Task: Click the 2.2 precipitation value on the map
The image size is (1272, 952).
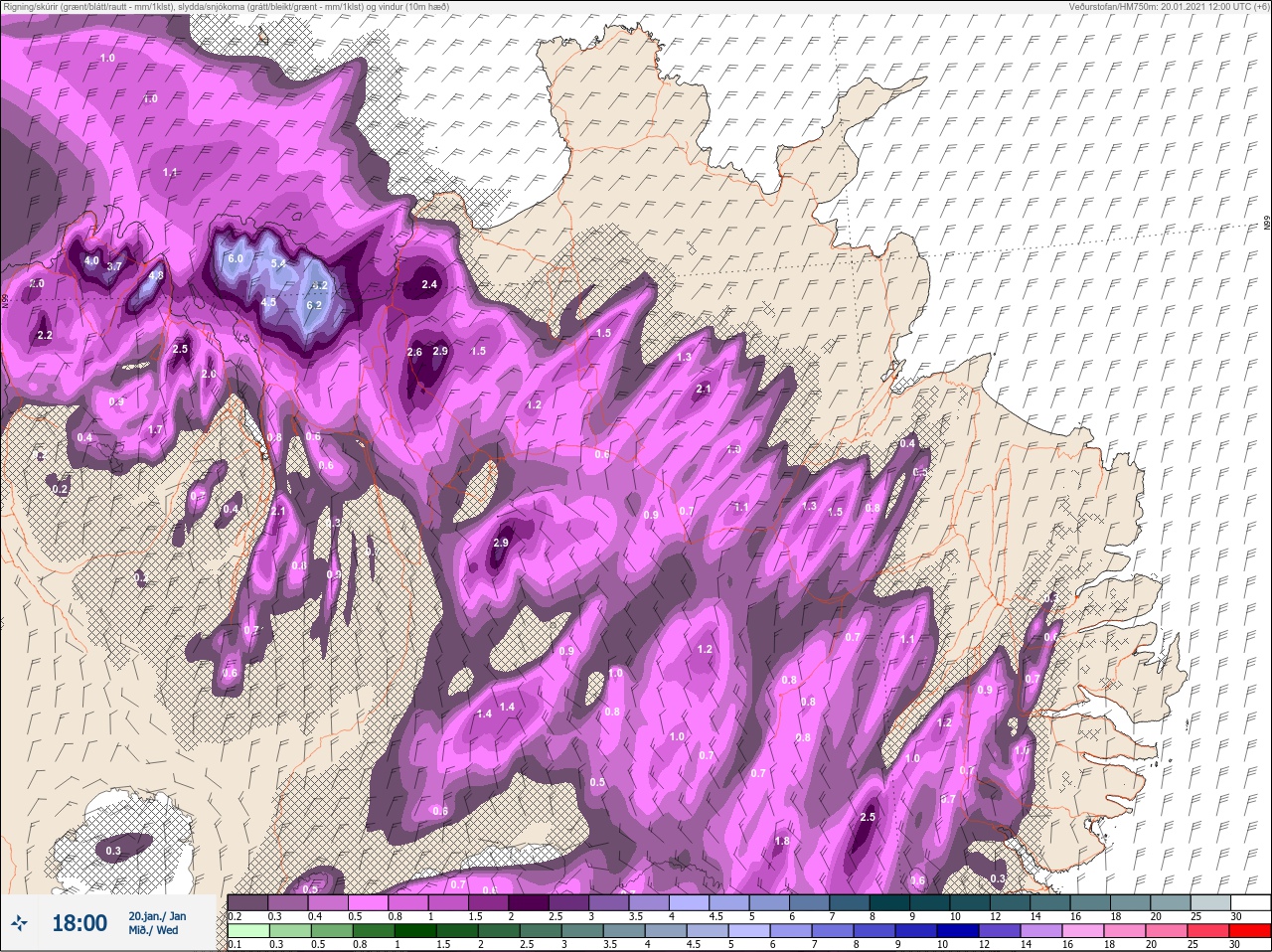Action: [x=45, y=336]
